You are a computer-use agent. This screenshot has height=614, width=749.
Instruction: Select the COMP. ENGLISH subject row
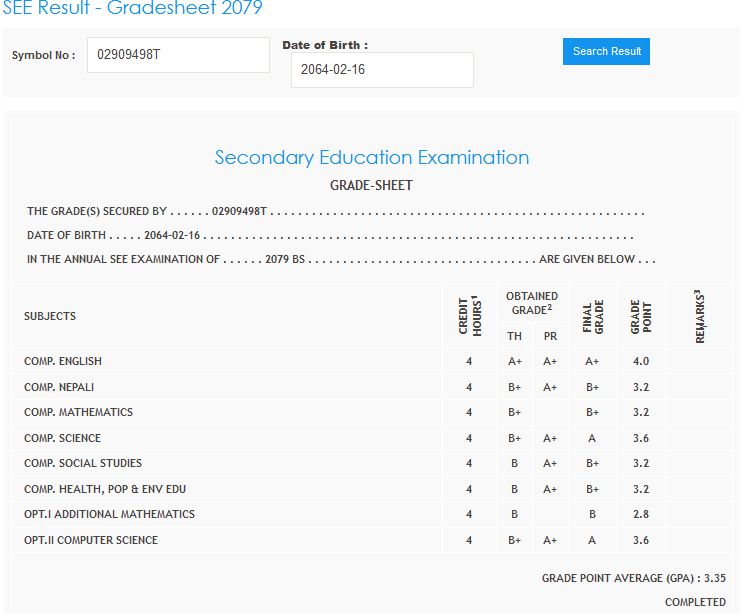63,361
